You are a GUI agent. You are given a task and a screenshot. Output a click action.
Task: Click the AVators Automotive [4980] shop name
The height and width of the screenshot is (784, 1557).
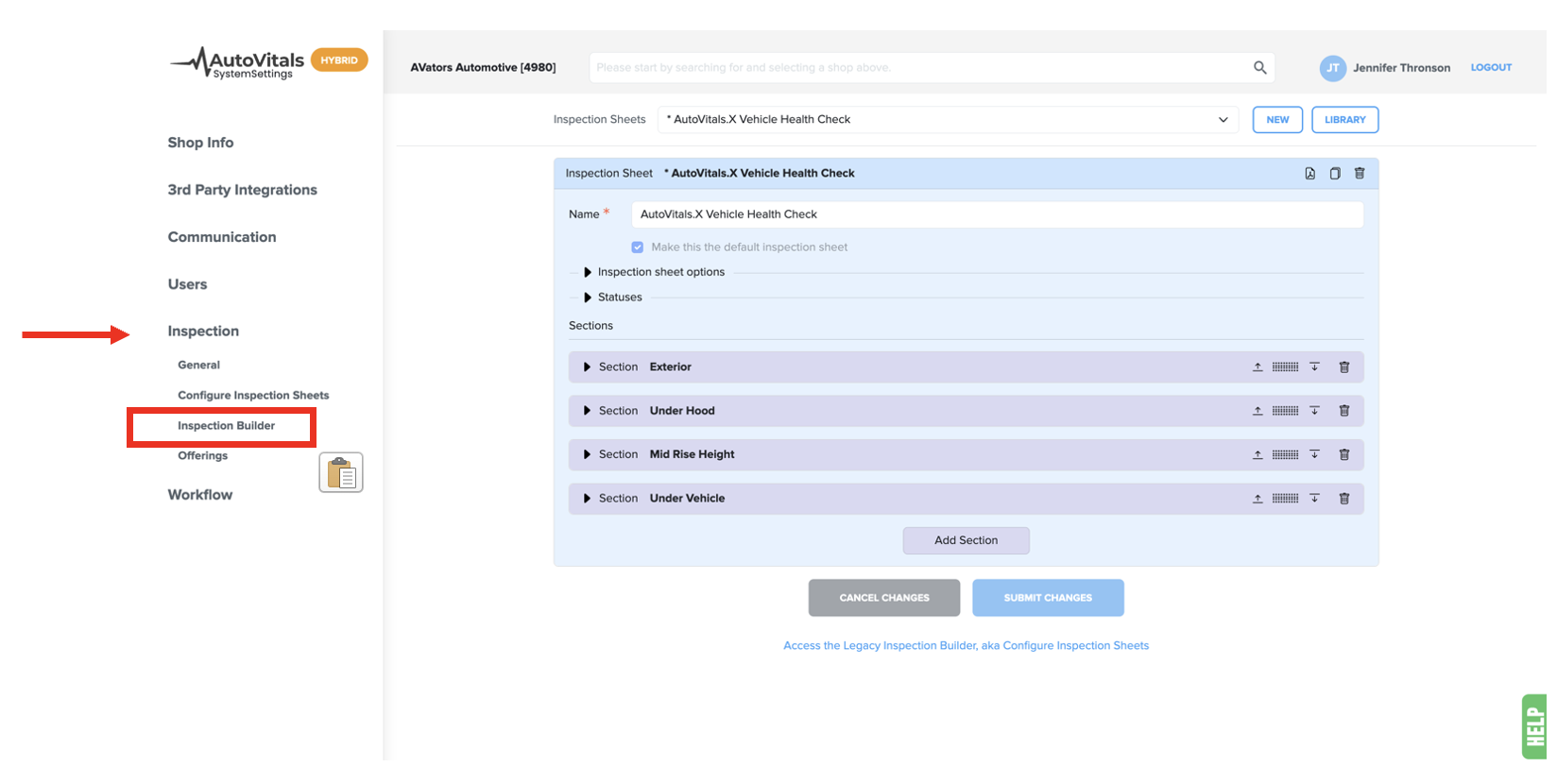483,68
